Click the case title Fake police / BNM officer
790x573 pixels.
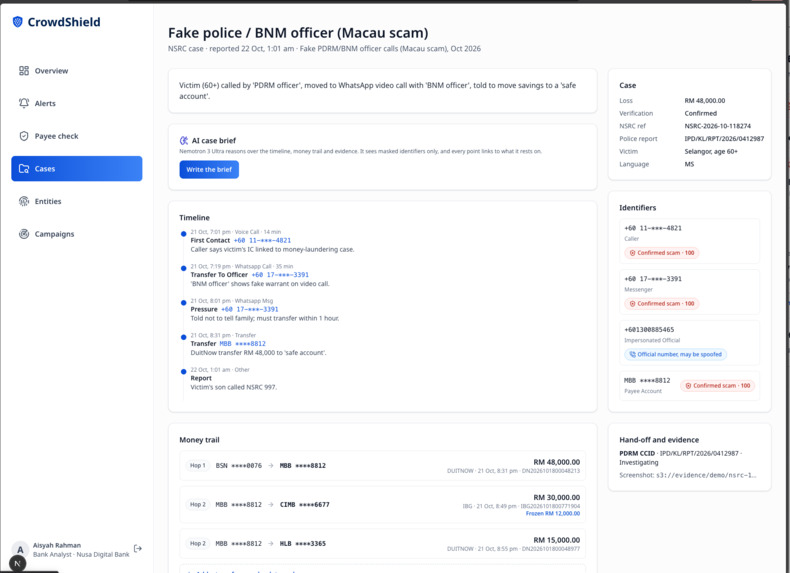(298, 33)
